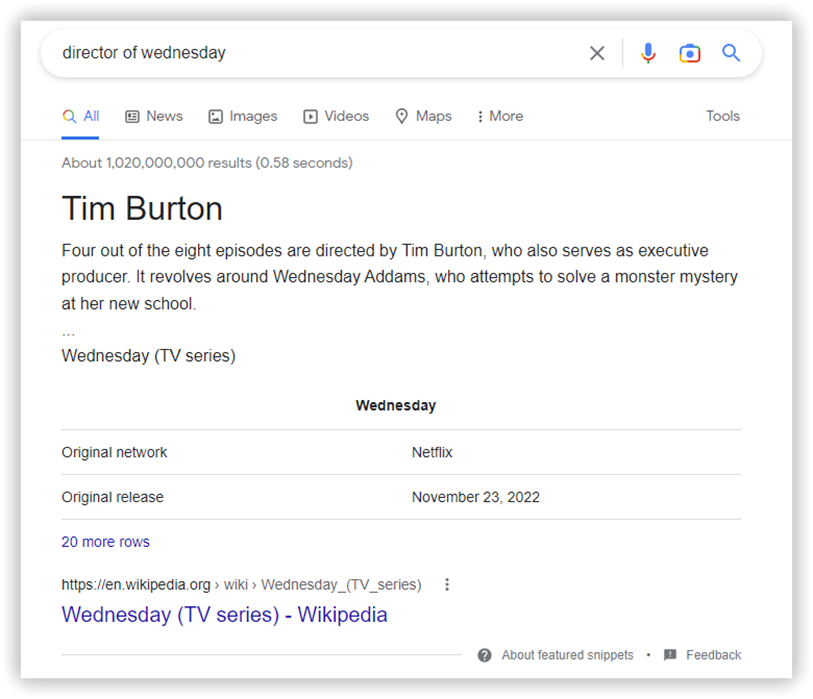Switch to the News tab
Image resolution: width=813 pixels, height=699 pixels.
(x=154, y=116)
